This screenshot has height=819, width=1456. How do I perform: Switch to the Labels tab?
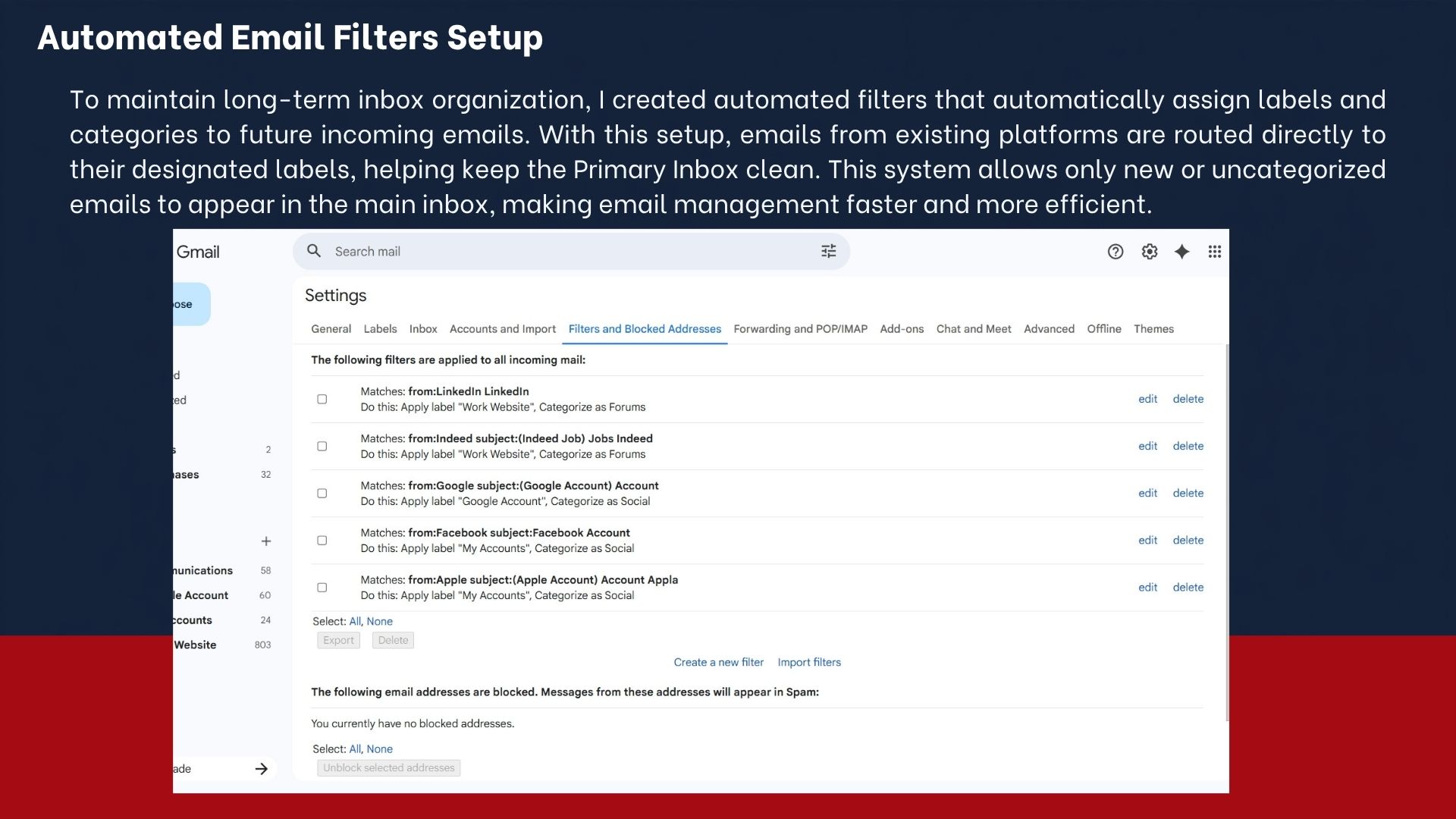click(x=380, y=329)
